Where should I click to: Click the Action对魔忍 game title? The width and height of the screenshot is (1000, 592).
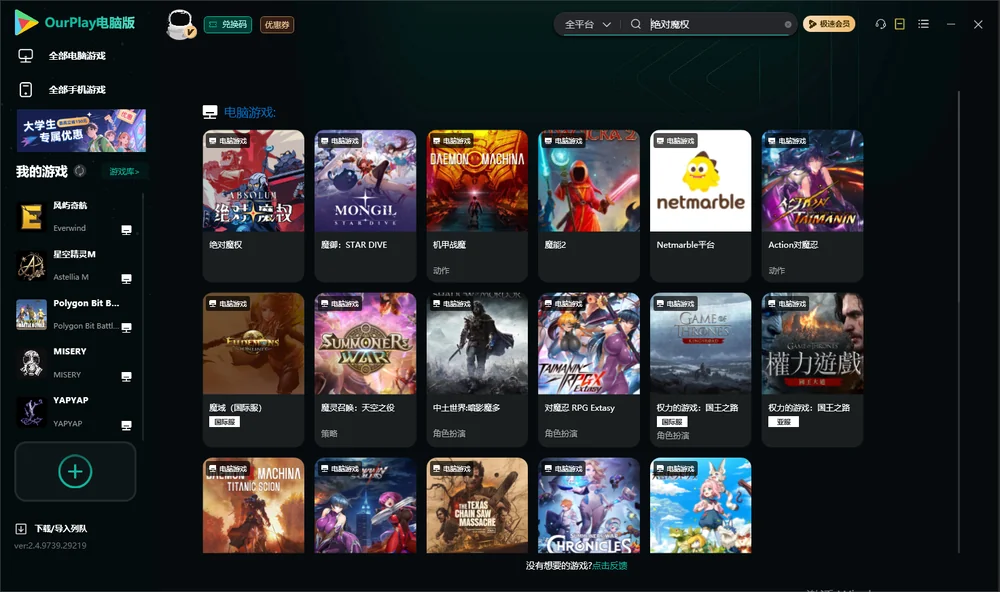tap(793, 245)
